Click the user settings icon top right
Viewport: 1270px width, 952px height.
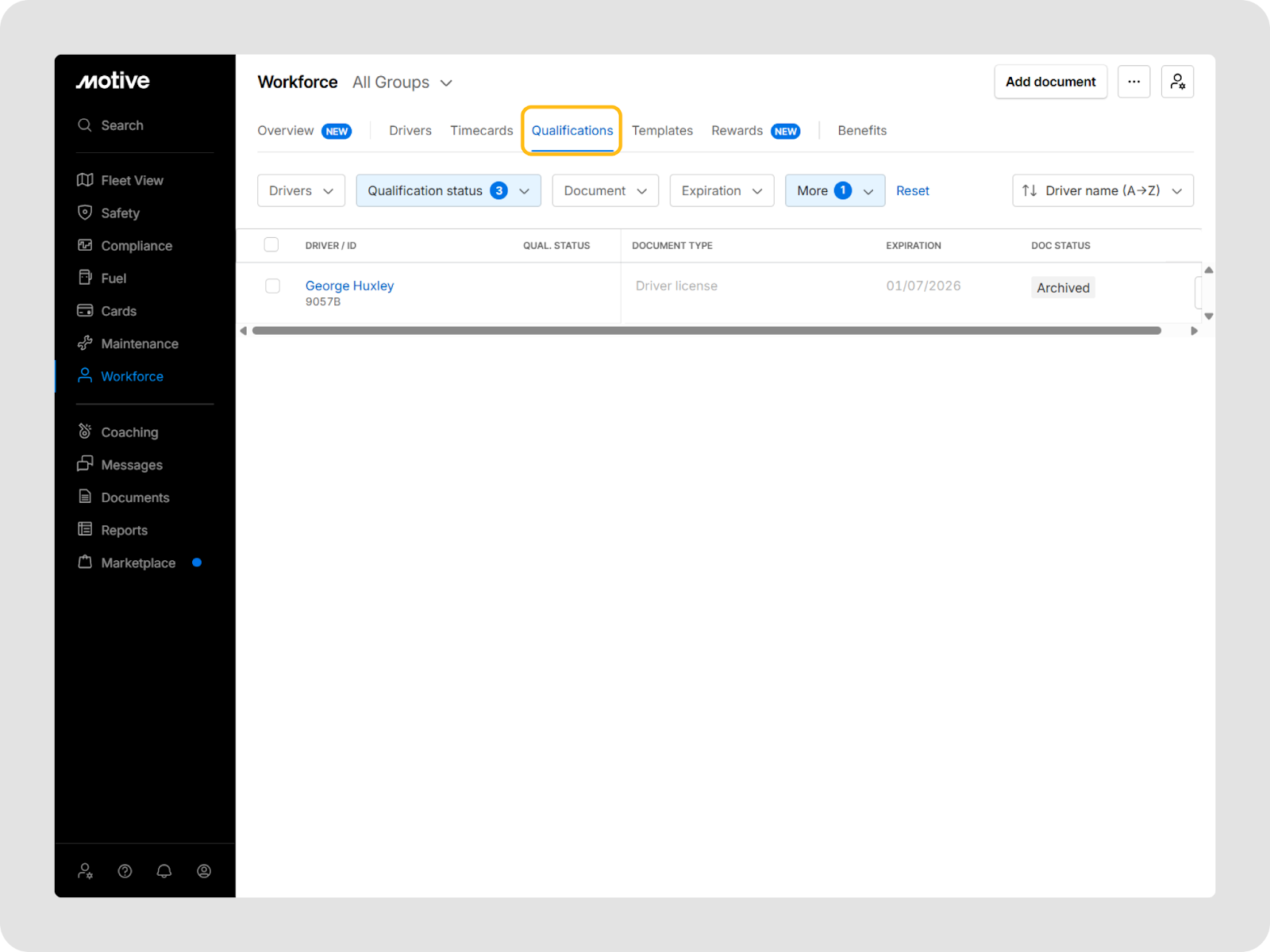(x=1177, y=82)
